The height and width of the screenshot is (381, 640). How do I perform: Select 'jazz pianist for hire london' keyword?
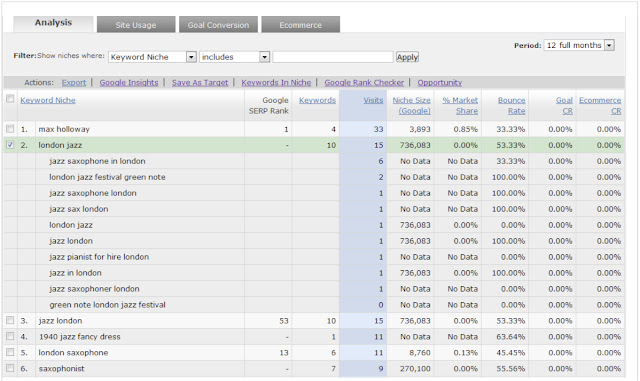click(99, 257)
